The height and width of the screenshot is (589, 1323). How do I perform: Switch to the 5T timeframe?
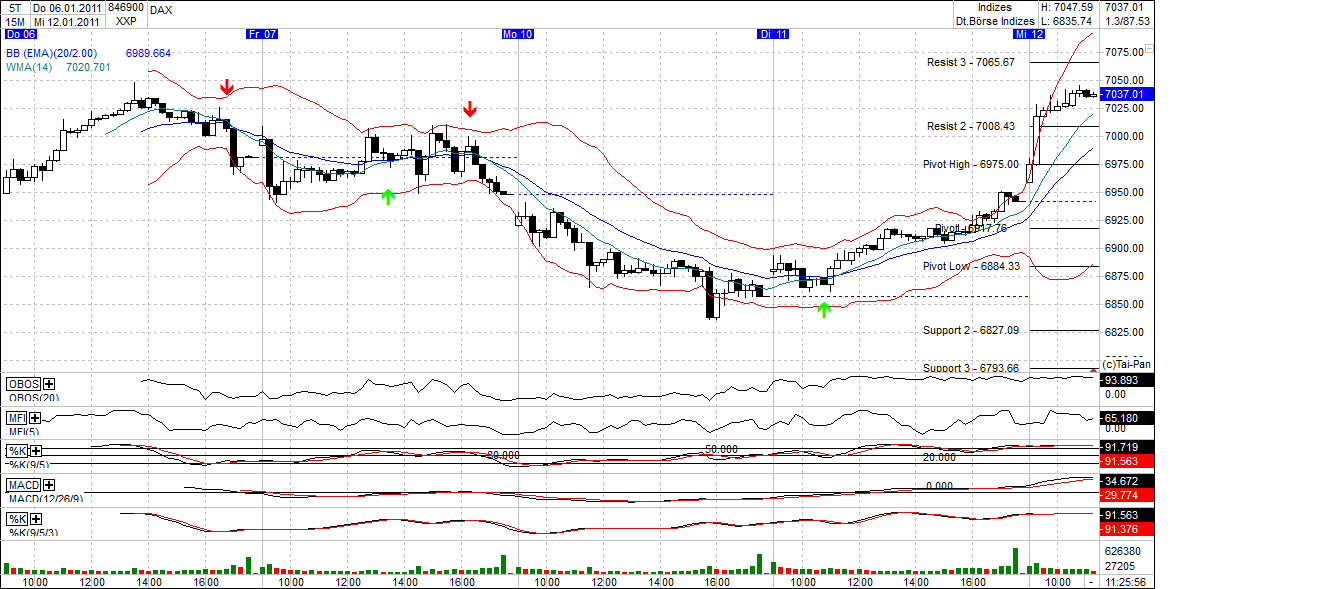(15, 8)
